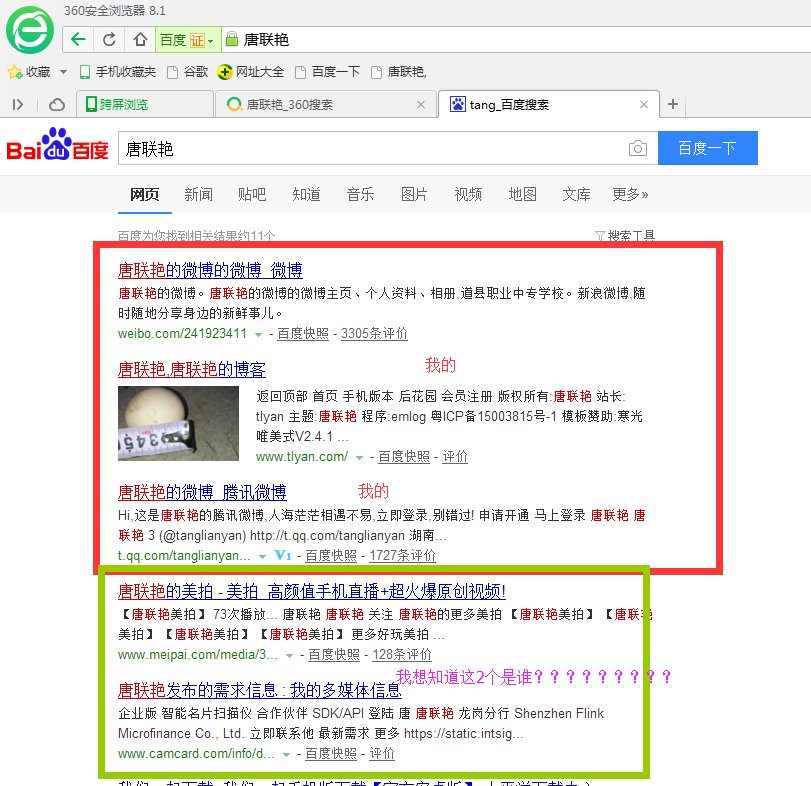
Task: Open result 唐联艳的微博_腾讯微博
Action: click(202, 492)
